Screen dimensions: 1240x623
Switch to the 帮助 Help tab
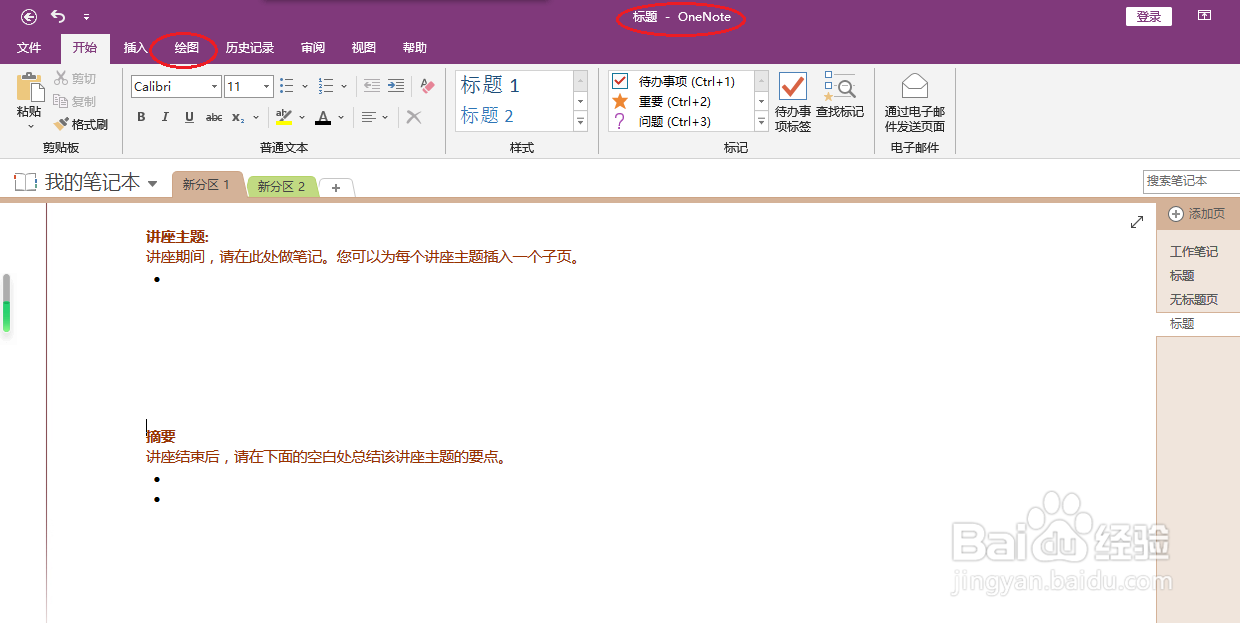(414, 48)
